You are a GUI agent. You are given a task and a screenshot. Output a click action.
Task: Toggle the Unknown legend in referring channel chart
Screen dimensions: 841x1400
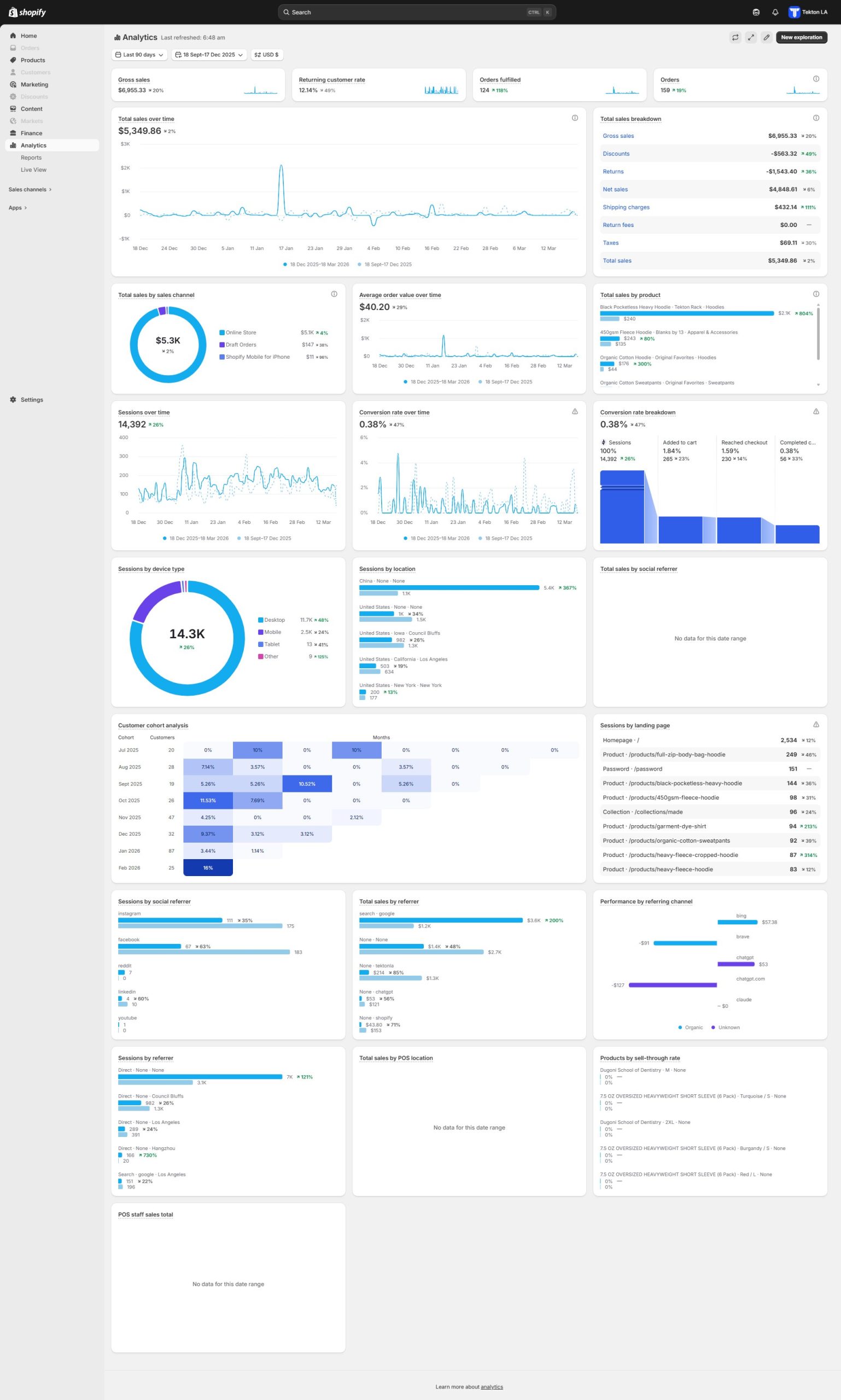pyautogui.click(x=728, y=1027)
